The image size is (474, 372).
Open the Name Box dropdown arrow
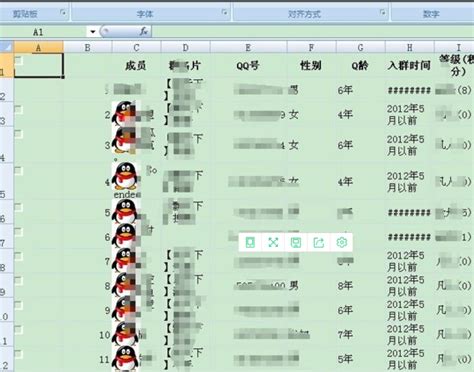pyautogui.click(x=93, y=32)
